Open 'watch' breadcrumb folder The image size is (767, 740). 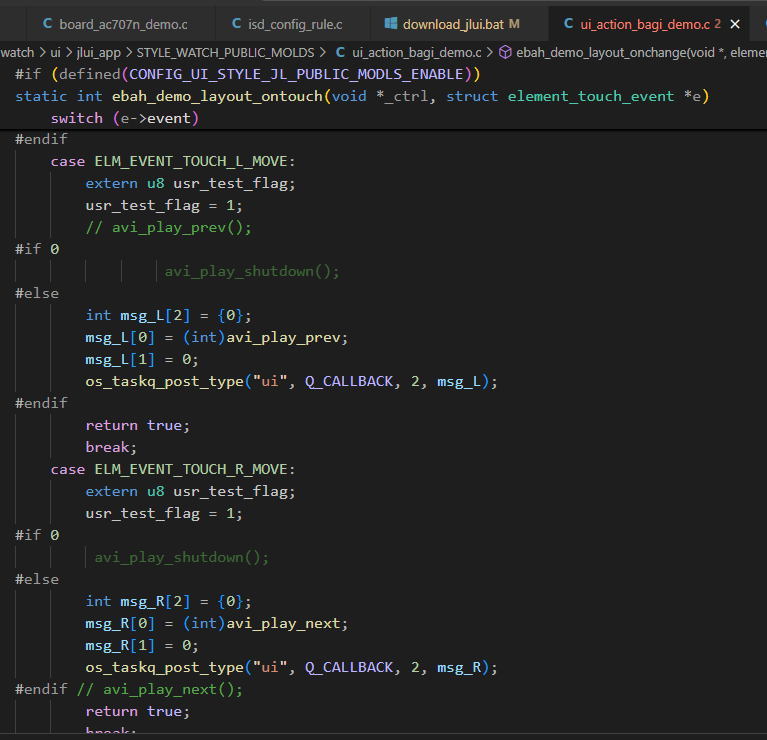[17, 52]
